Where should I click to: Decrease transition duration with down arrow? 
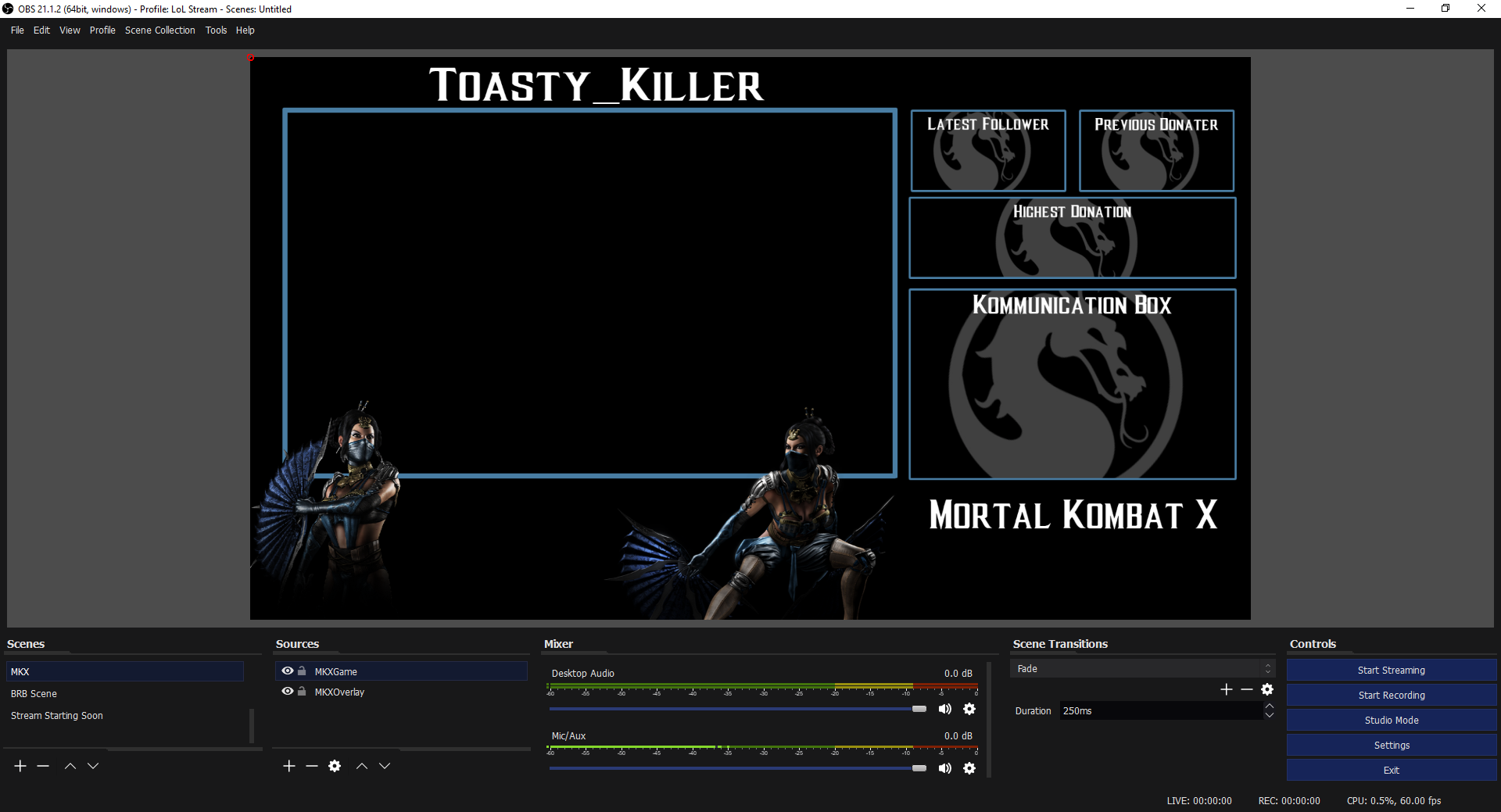coord(1270,715)
